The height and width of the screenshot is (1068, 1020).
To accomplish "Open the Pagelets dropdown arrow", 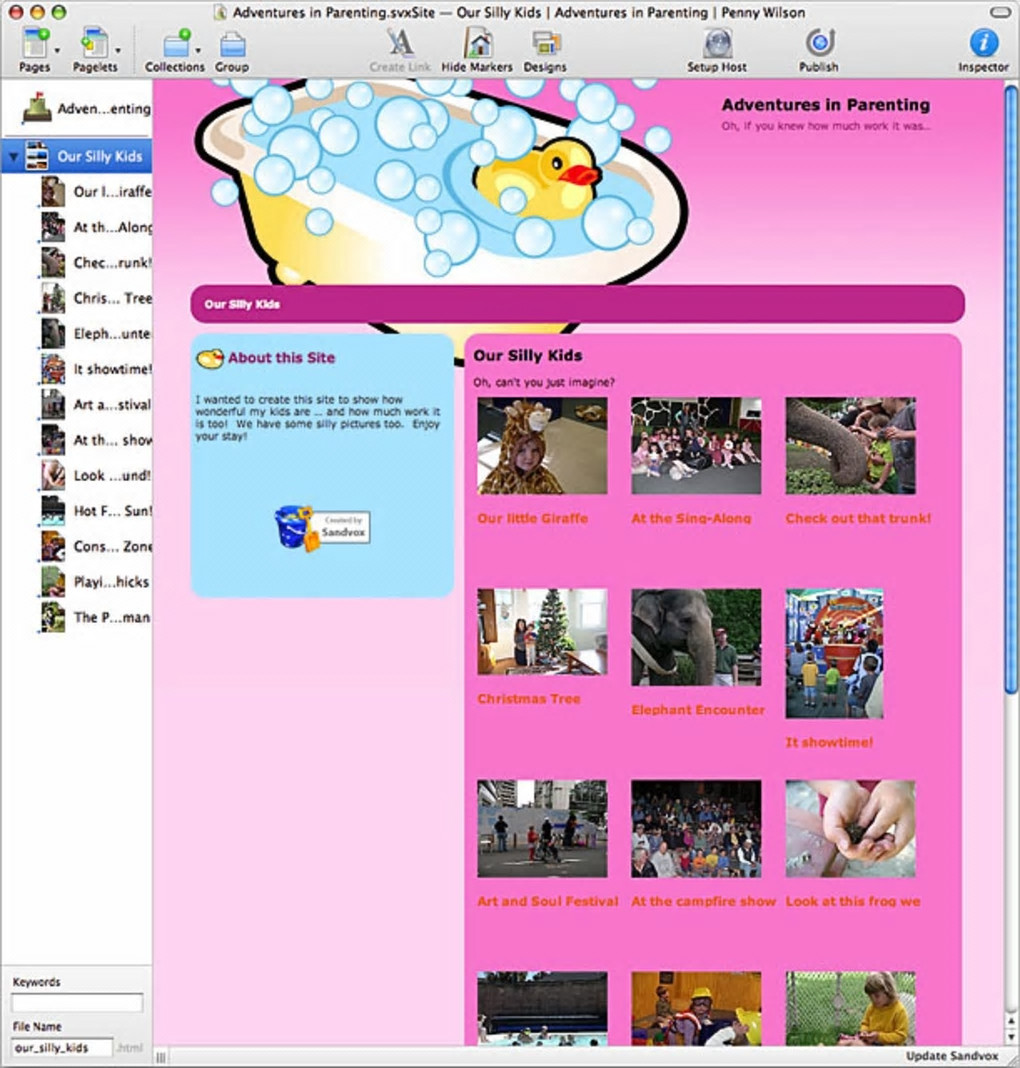I will [118, 50].
